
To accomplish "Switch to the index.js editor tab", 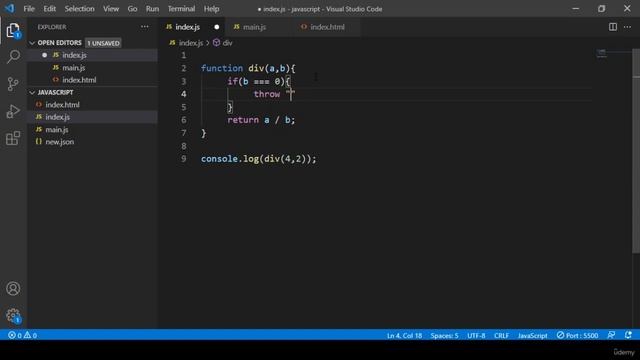I will pyautogui.click(x=188, y=27).
